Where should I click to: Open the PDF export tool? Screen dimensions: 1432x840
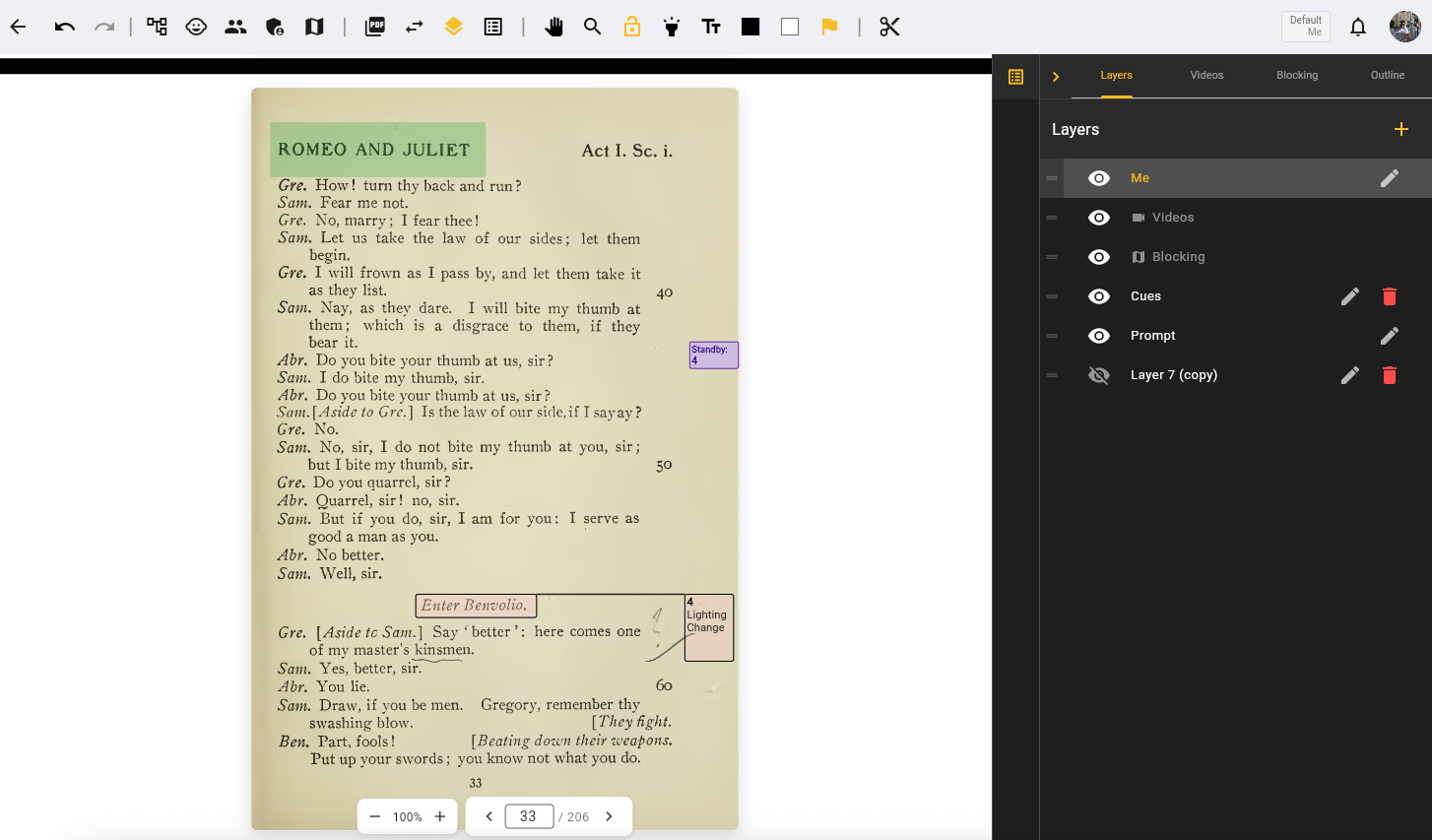point(374,27)
